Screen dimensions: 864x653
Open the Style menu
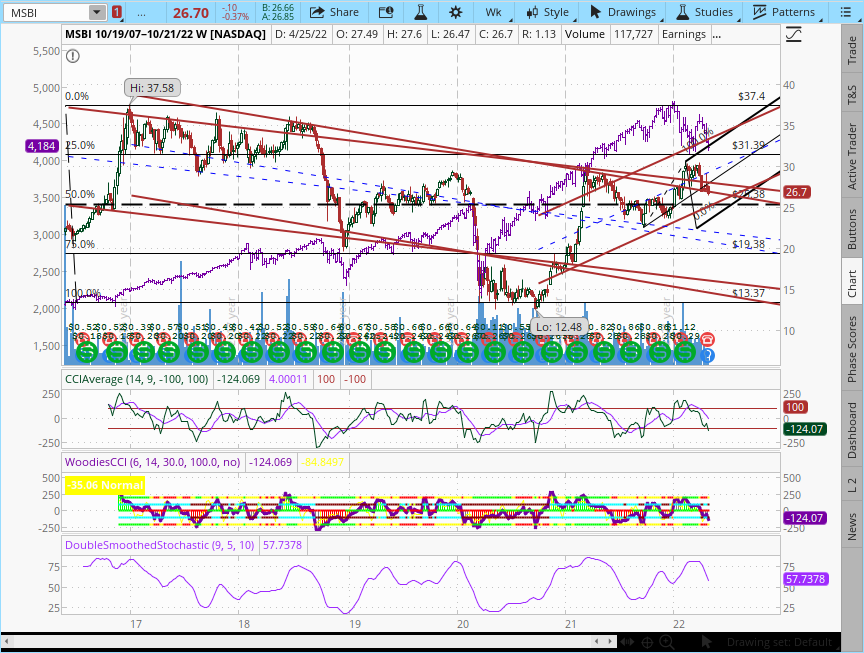(x=548, y=12)
